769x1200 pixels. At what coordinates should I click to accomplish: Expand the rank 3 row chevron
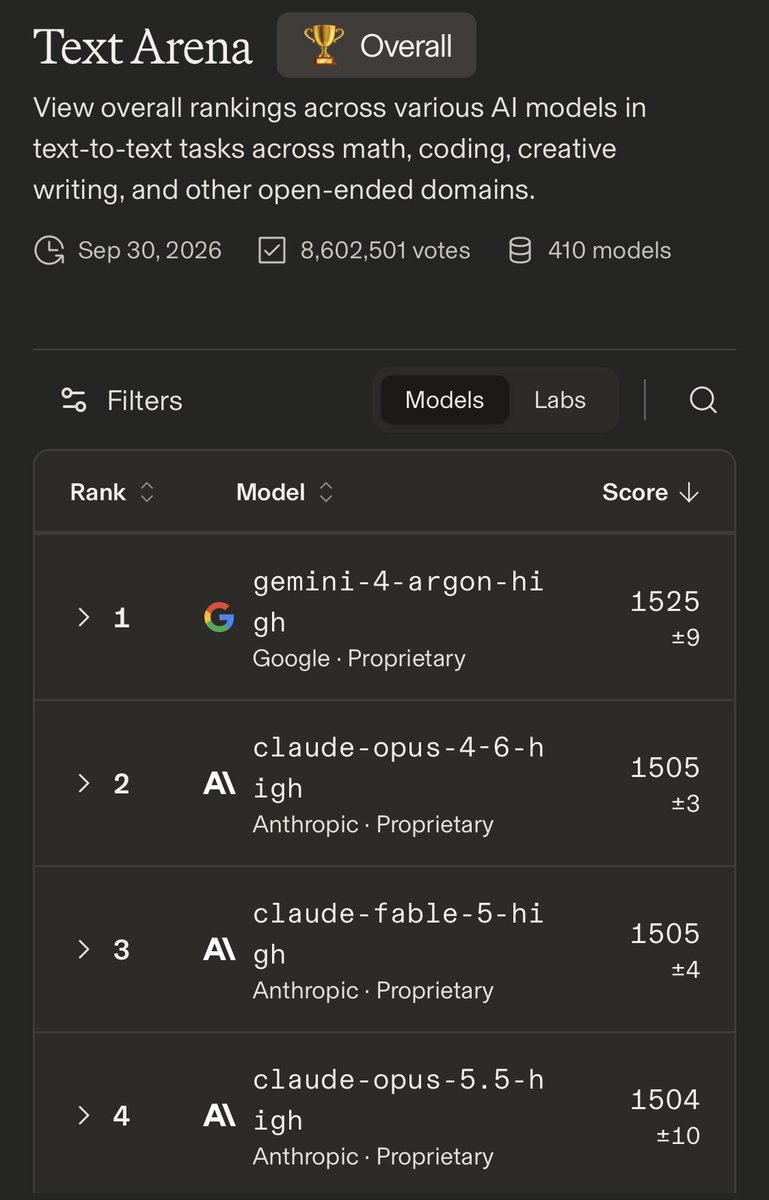84,949
